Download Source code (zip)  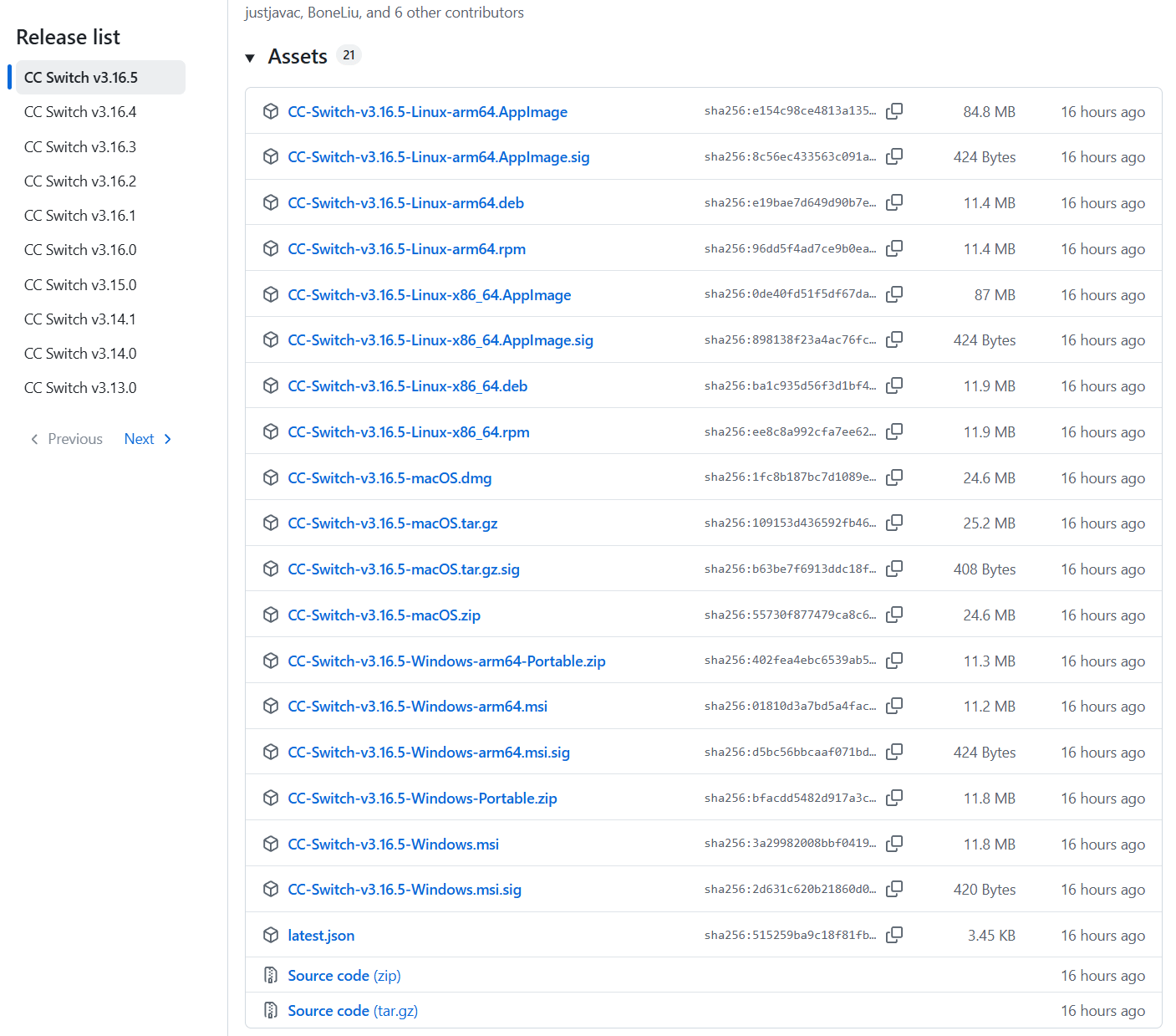point(344,976)
